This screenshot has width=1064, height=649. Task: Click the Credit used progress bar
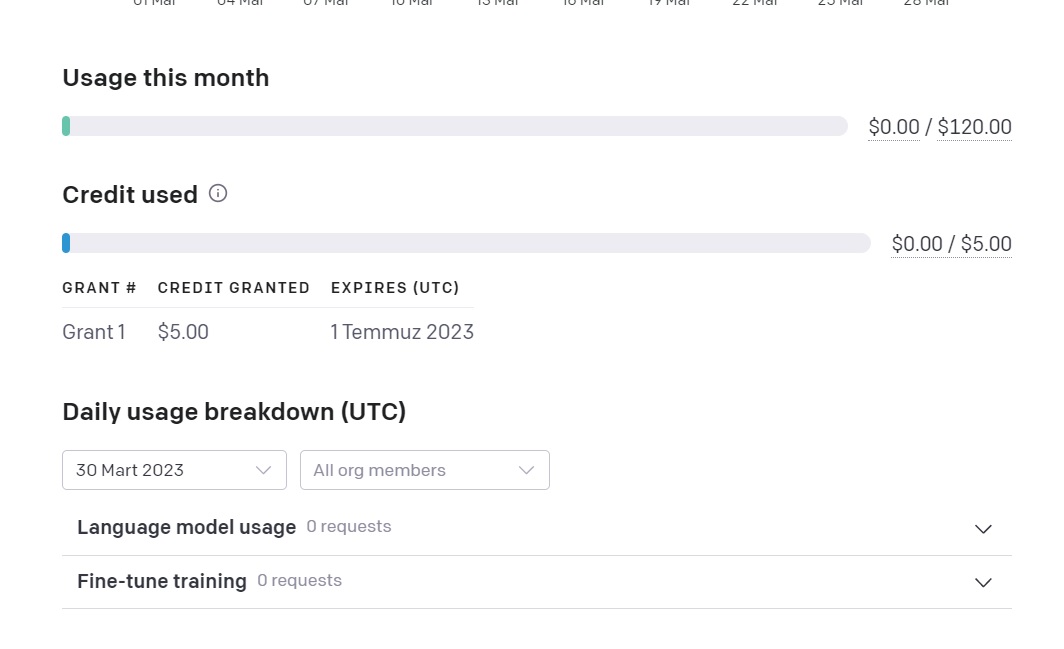pos(466,243)
